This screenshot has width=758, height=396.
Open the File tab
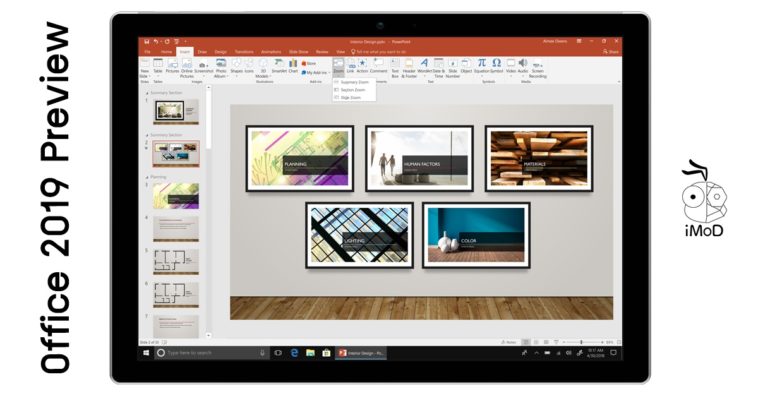pos(147,52)
